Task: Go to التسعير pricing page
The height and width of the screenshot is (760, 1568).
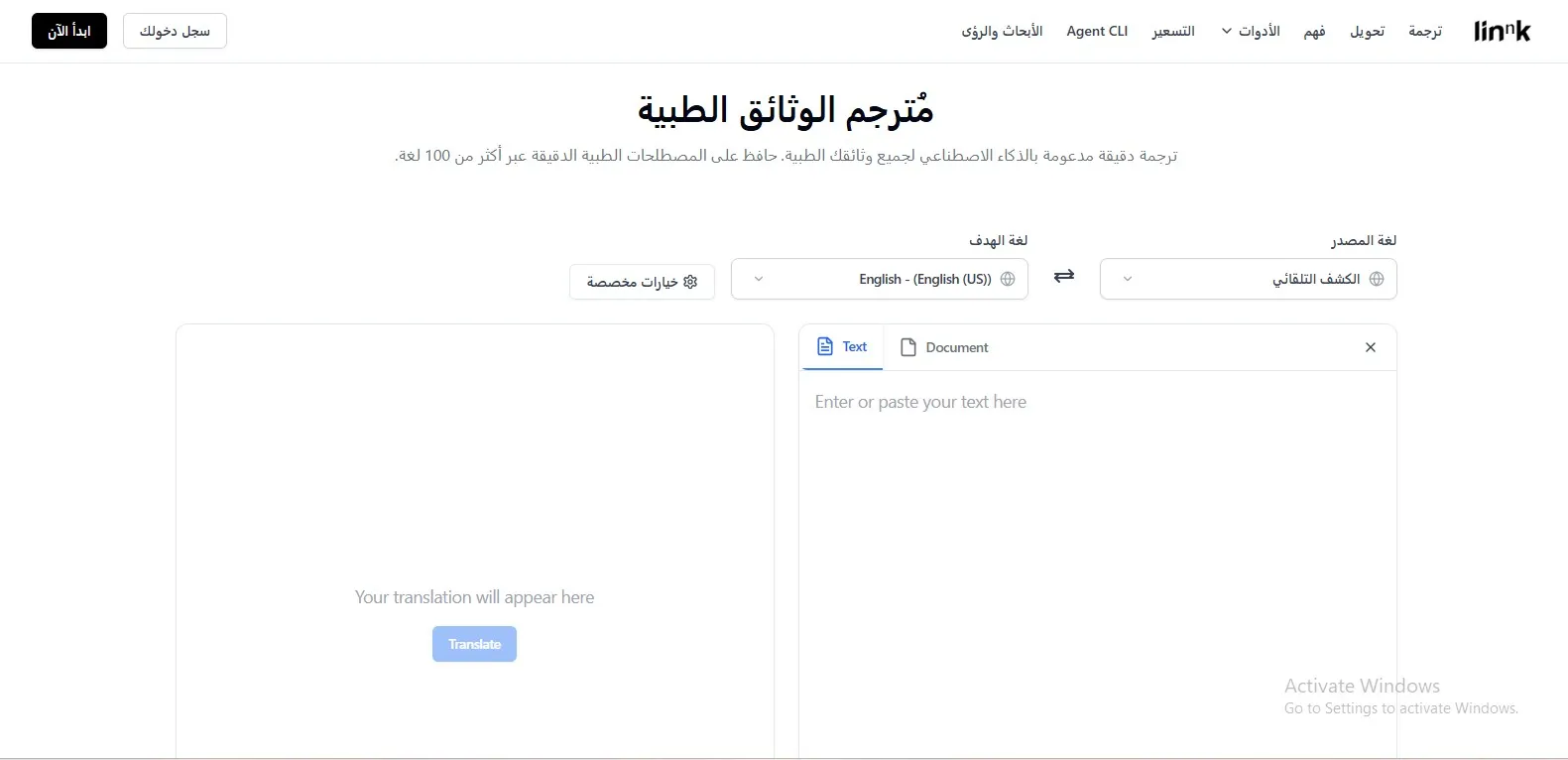Action: [x=1173, y=31]
